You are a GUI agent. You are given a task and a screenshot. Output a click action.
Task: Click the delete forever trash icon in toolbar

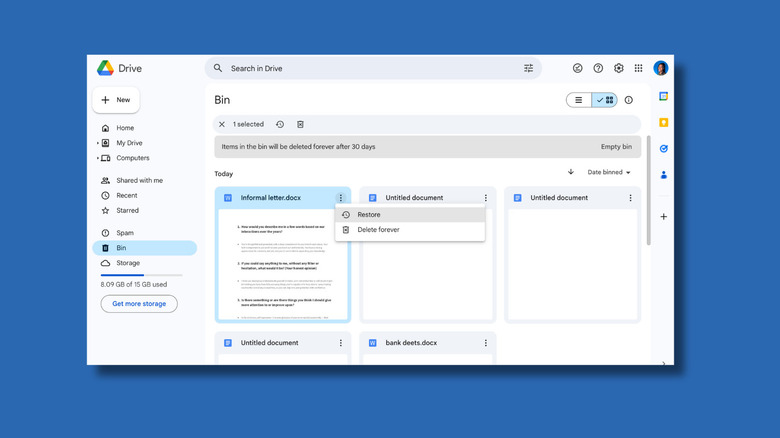300,125
